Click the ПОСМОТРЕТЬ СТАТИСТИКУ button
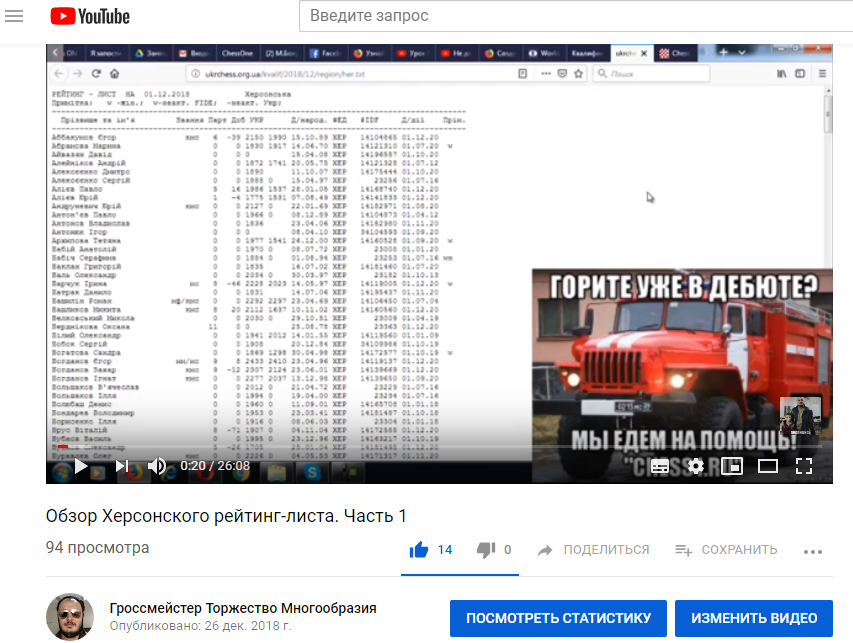The width and height of the screenshot is (853, 643). [558, 618]
